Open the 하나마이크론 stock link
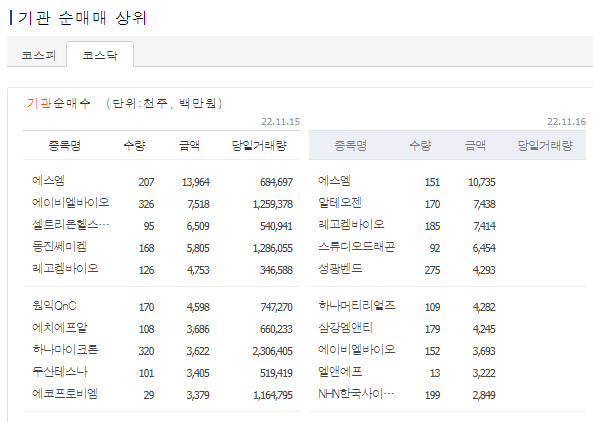 pyautogui.click(x=65, y=349)
